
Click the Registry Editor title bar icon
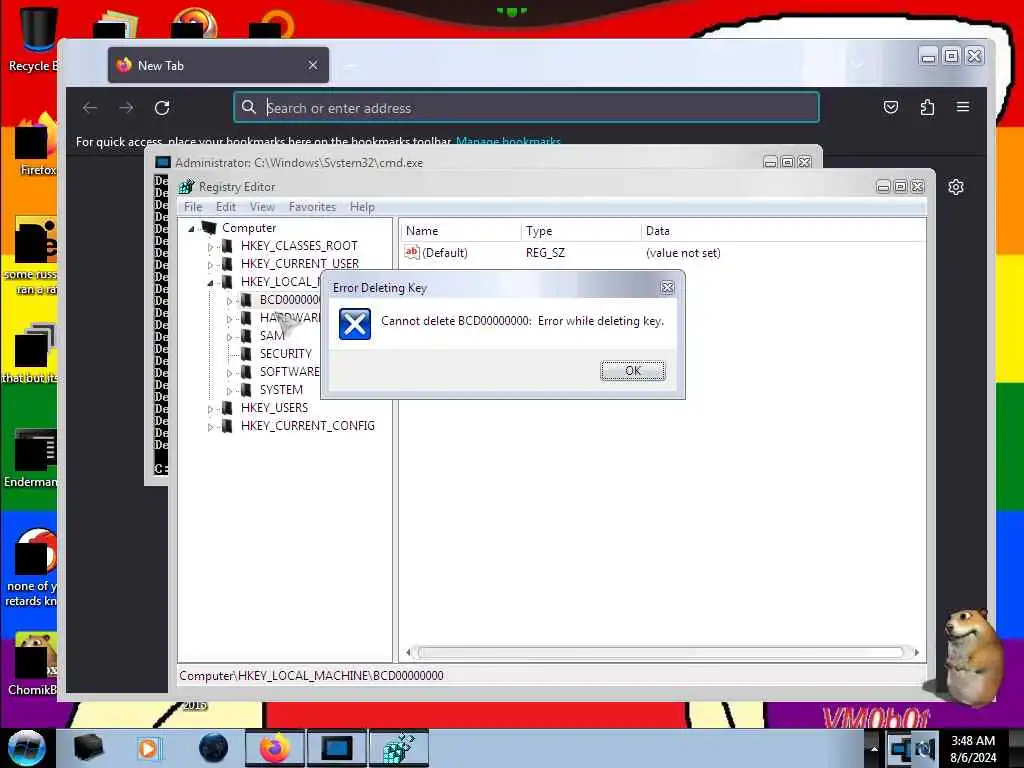(187, 187)
